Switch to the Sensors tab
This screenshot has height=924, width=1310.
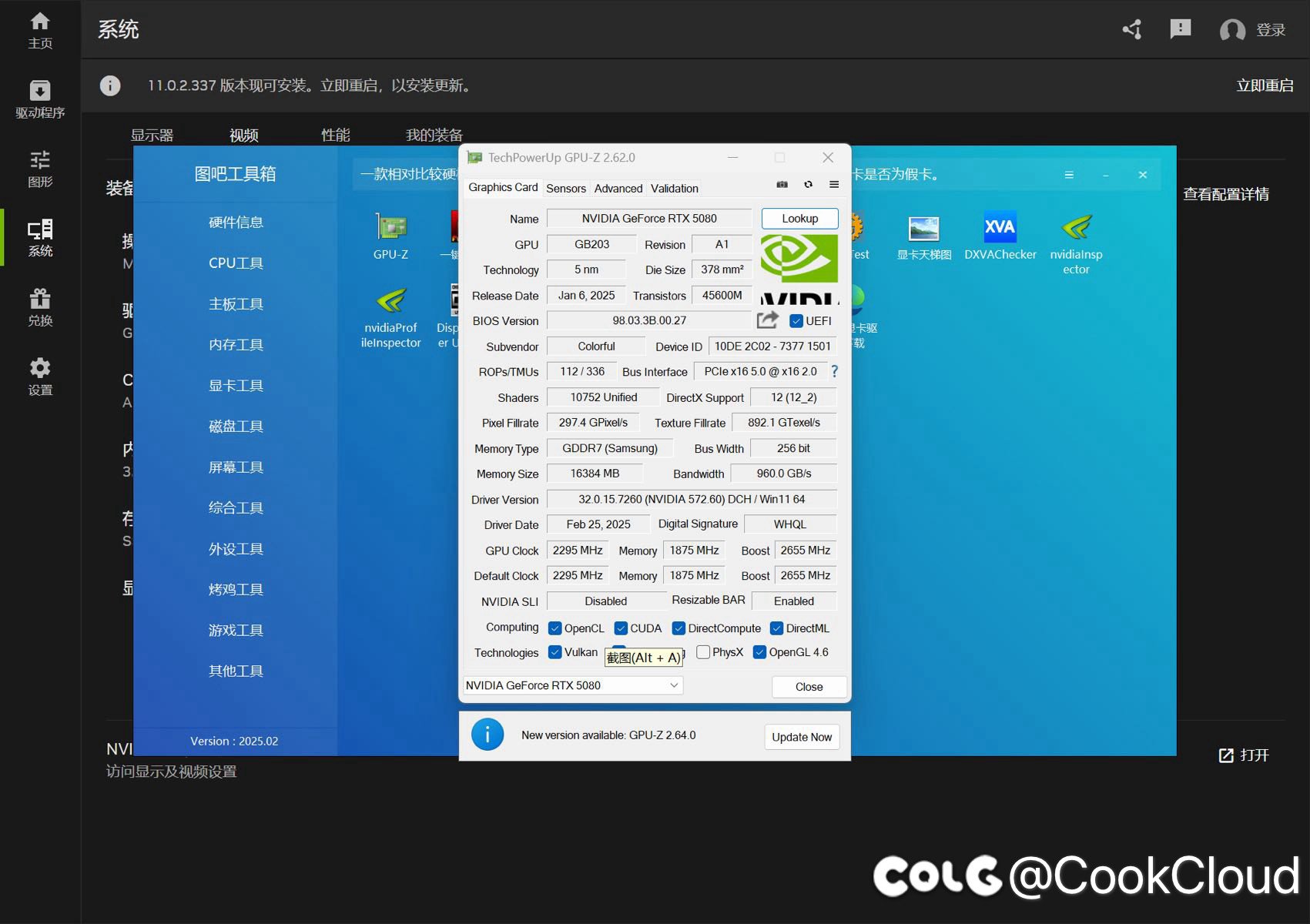(566, 189)
